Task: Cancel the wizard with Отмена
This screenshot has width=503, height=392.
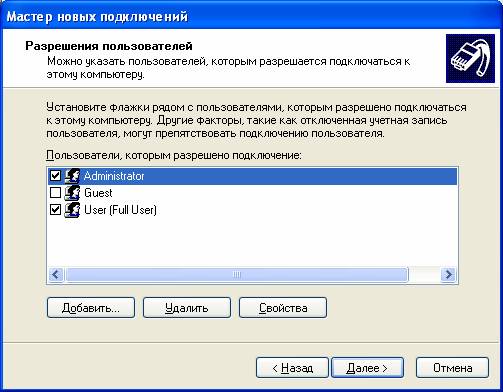Action: coord(453,368)
